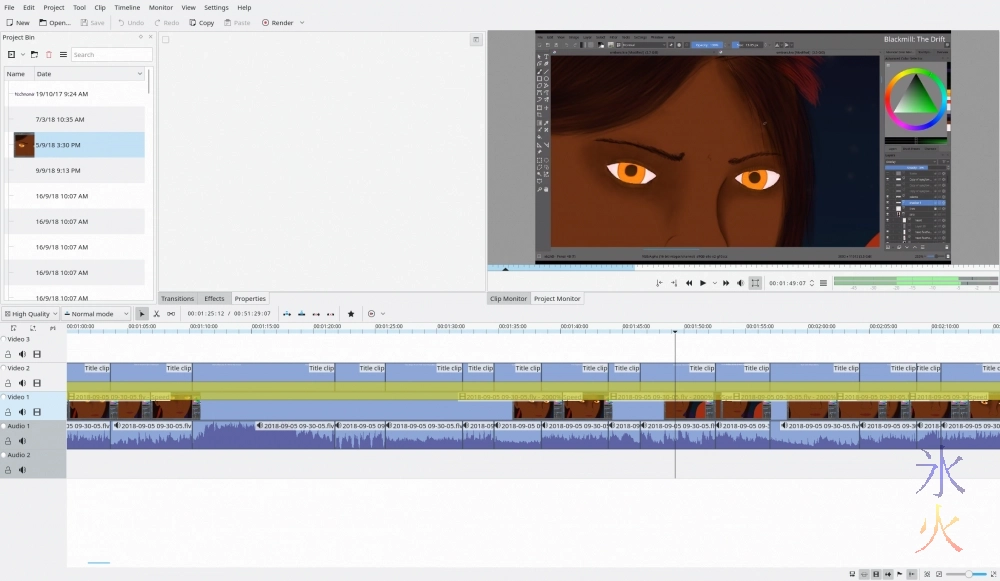Click the rewind button in the monitor
The width and height of the screenshot is (1000, 581).
[x=689, y=283]
